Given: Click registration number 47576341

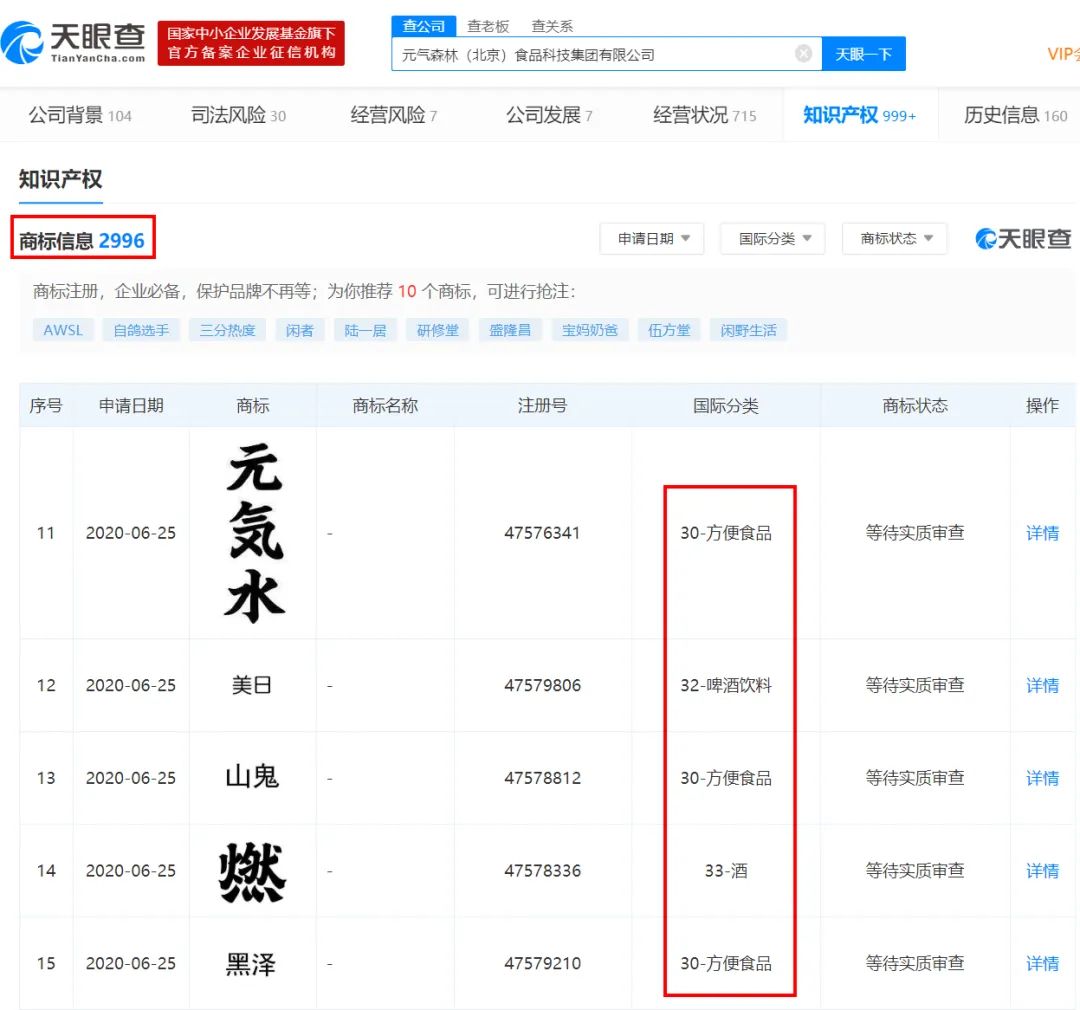Looking at the screenshot, I should [542, 533].
